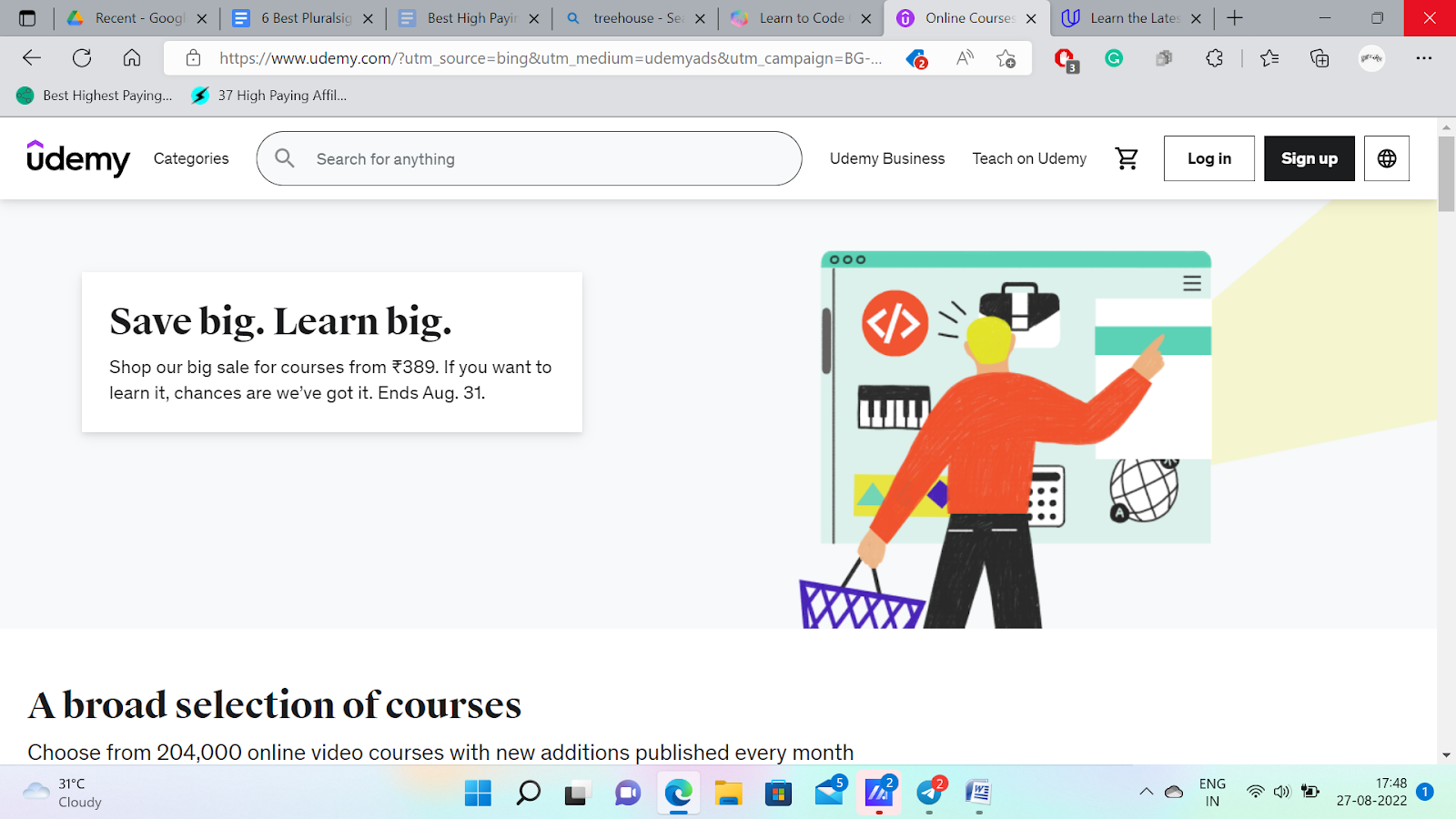This screenshot has width=1456, height=819.
Task: Open the notification count badge
Action: pos(1425,792)
